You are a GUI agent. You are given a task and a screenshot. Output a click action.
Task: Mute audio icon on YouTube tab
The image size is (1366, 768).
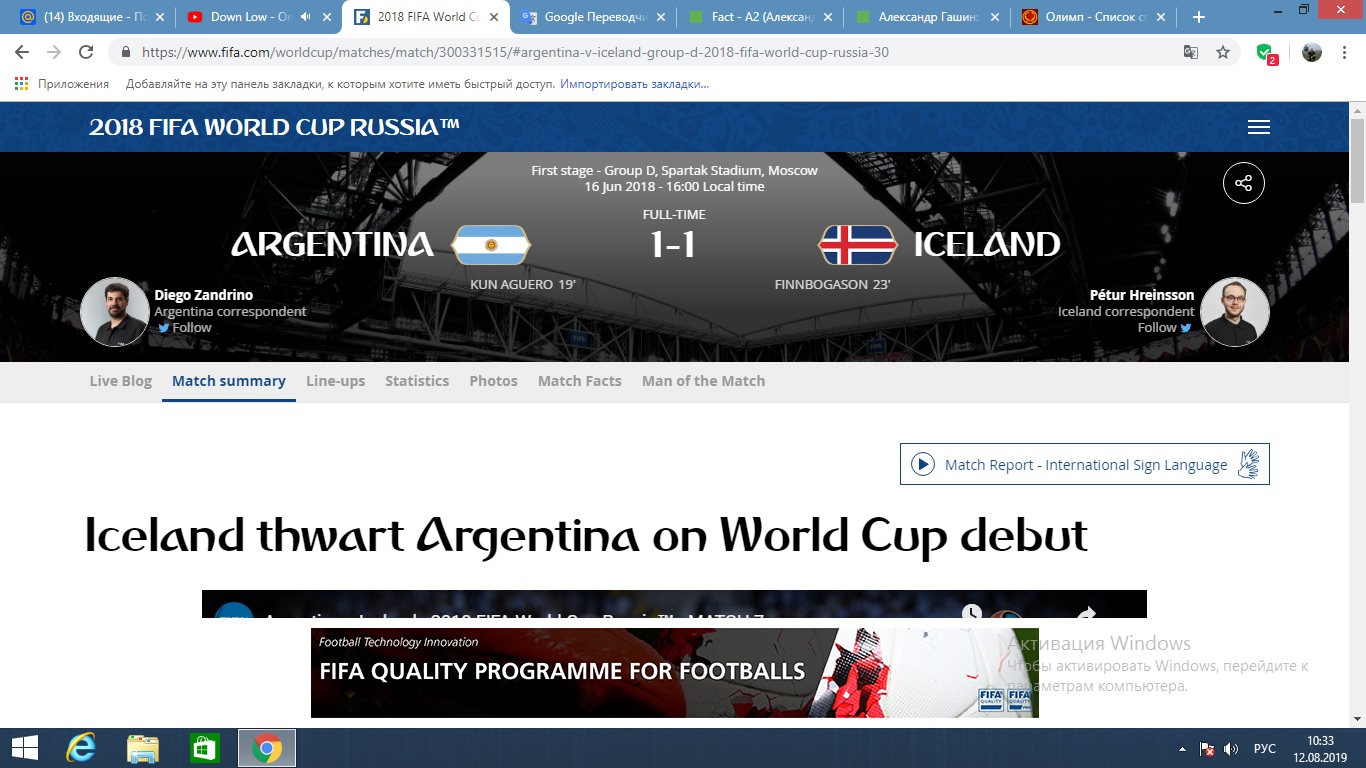coord(305,17)
